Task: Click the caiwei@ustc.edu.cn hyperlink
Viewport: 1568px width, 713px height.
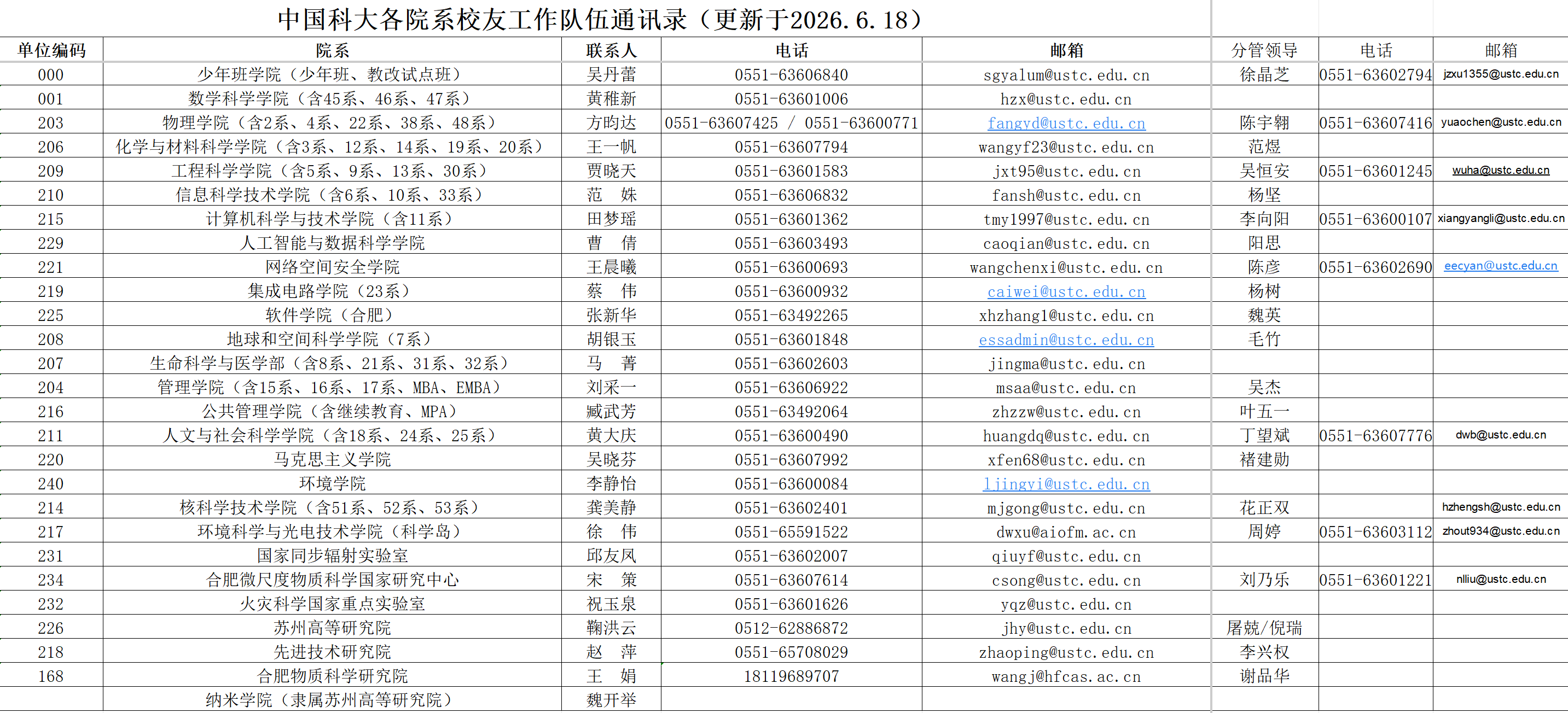Action: tap(1066, 291)
